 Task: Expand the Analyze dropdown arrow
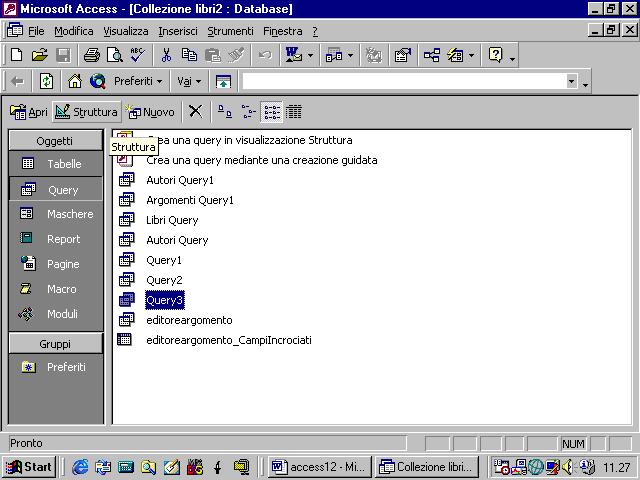point(350,55)
